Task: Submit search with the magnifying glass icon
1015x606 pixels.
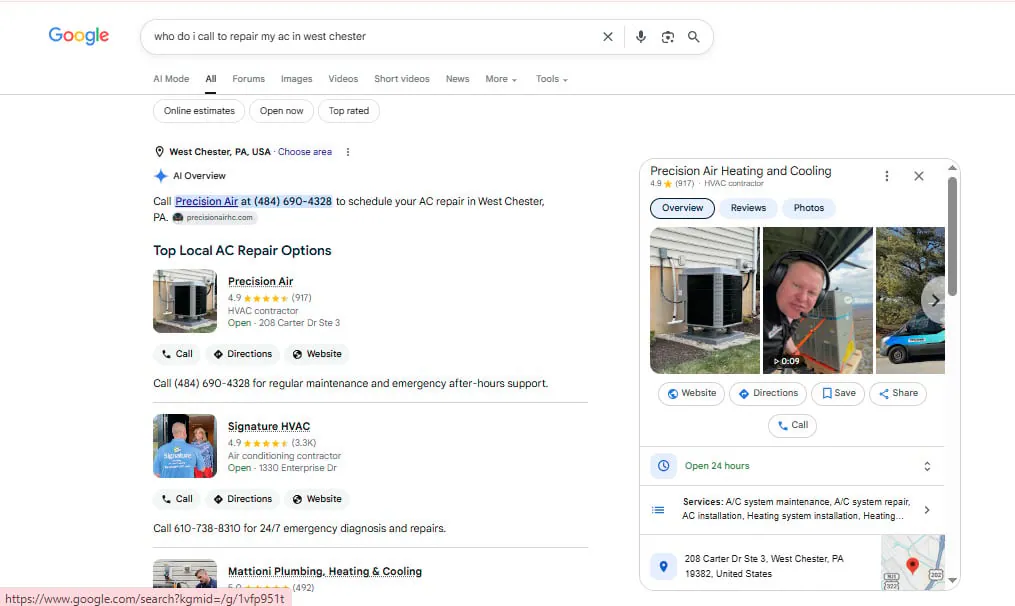Action: click(693, 37)
